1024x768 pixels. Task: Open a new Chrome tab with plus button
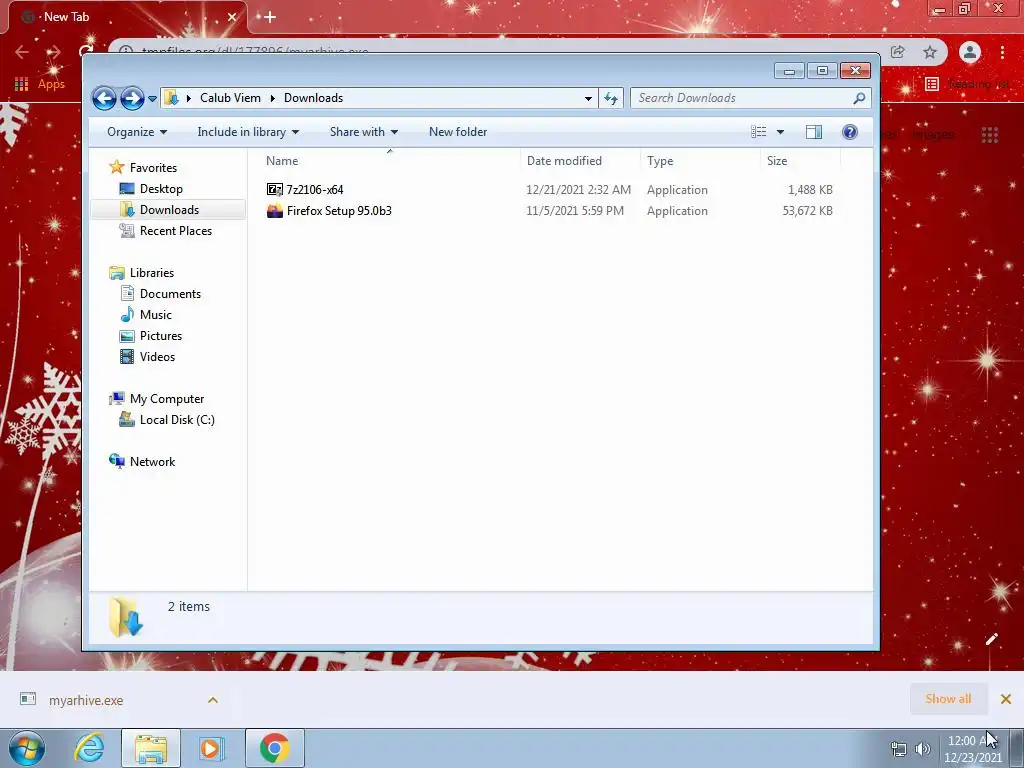tap(270, 17)
